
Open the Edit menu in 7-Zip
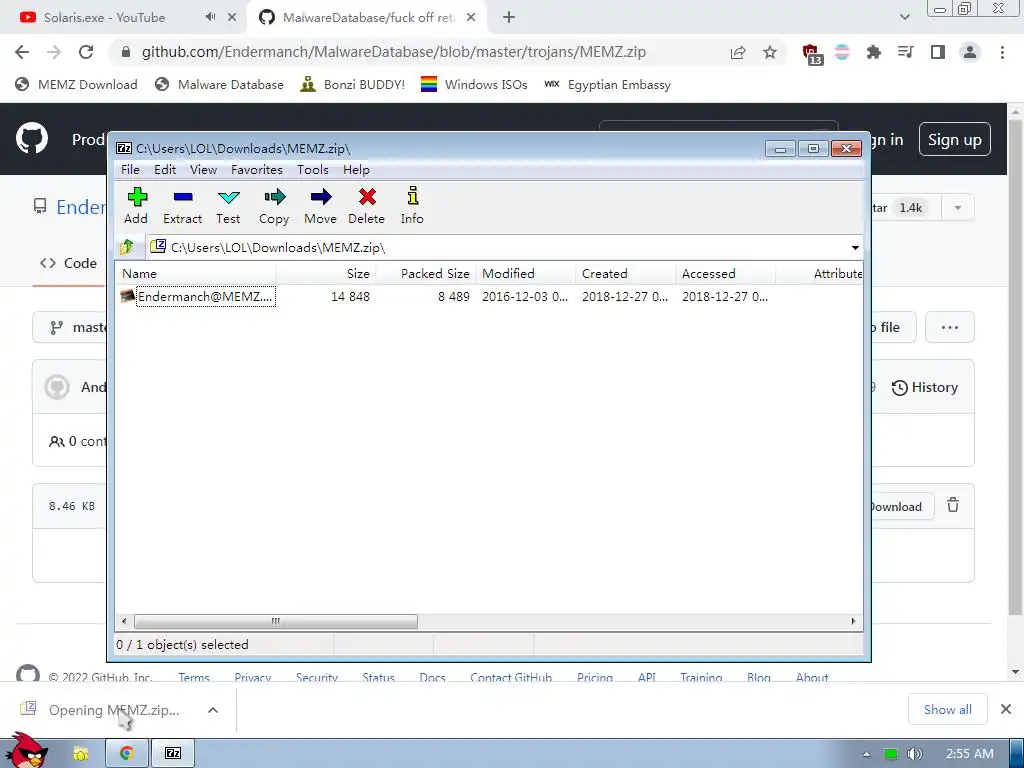pyautogui.click(x=165, y=170)
